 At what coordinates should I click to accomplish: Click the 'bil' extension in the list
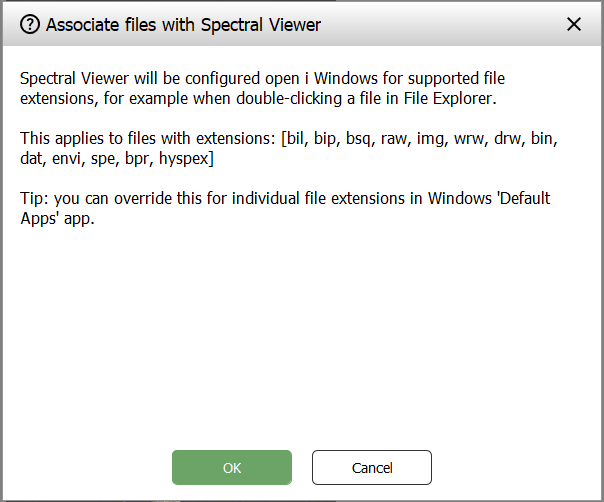298,136
